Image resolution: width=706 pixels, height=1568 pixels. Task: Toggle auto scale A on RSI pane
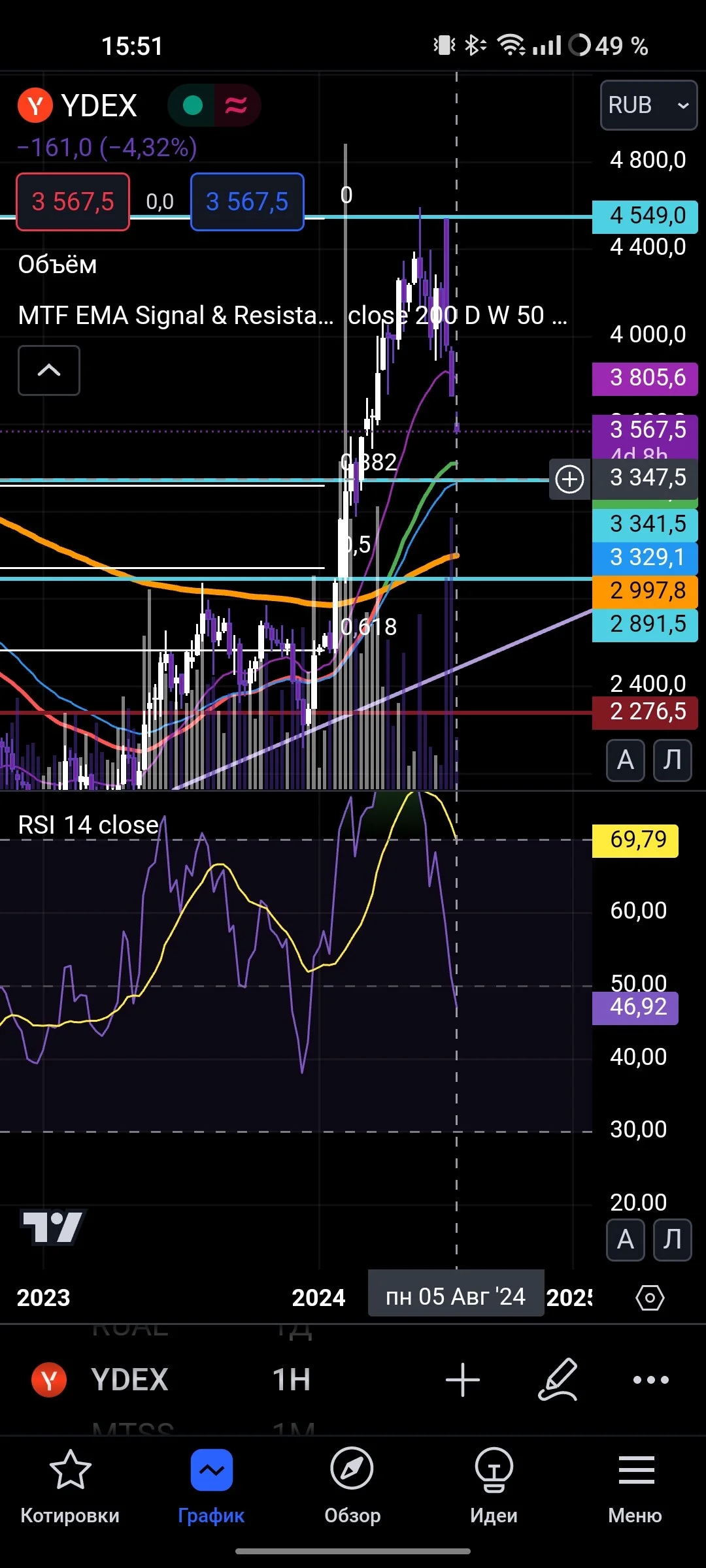point(626,1239)
